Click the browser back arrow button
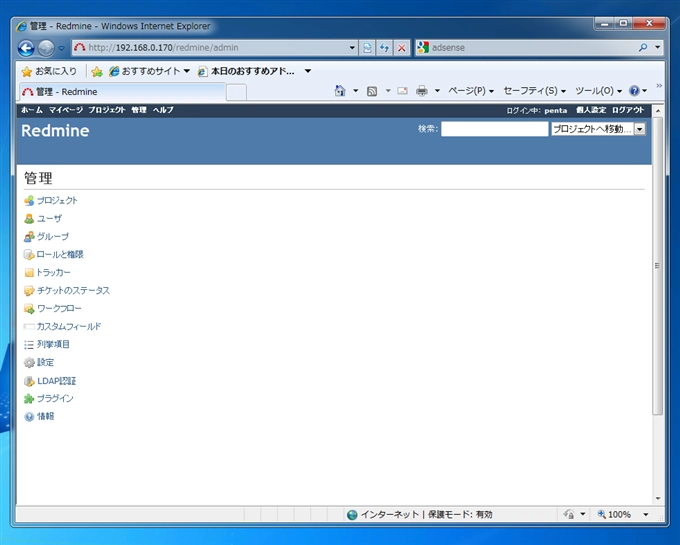Viewport: 680px width, 545px height. pyautogui.click(x=26, y=48)
